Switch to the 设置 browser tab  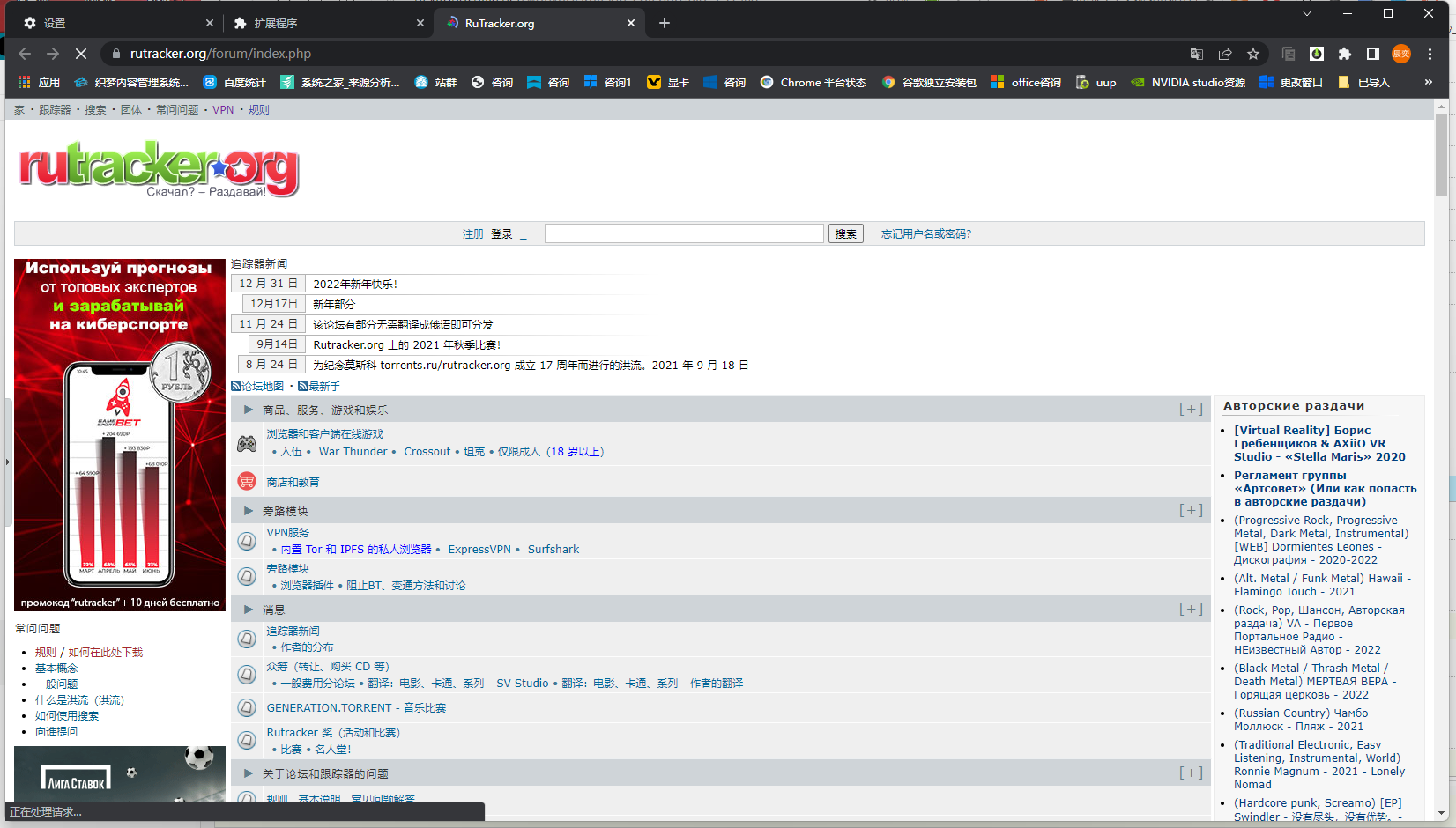(115, 23)
